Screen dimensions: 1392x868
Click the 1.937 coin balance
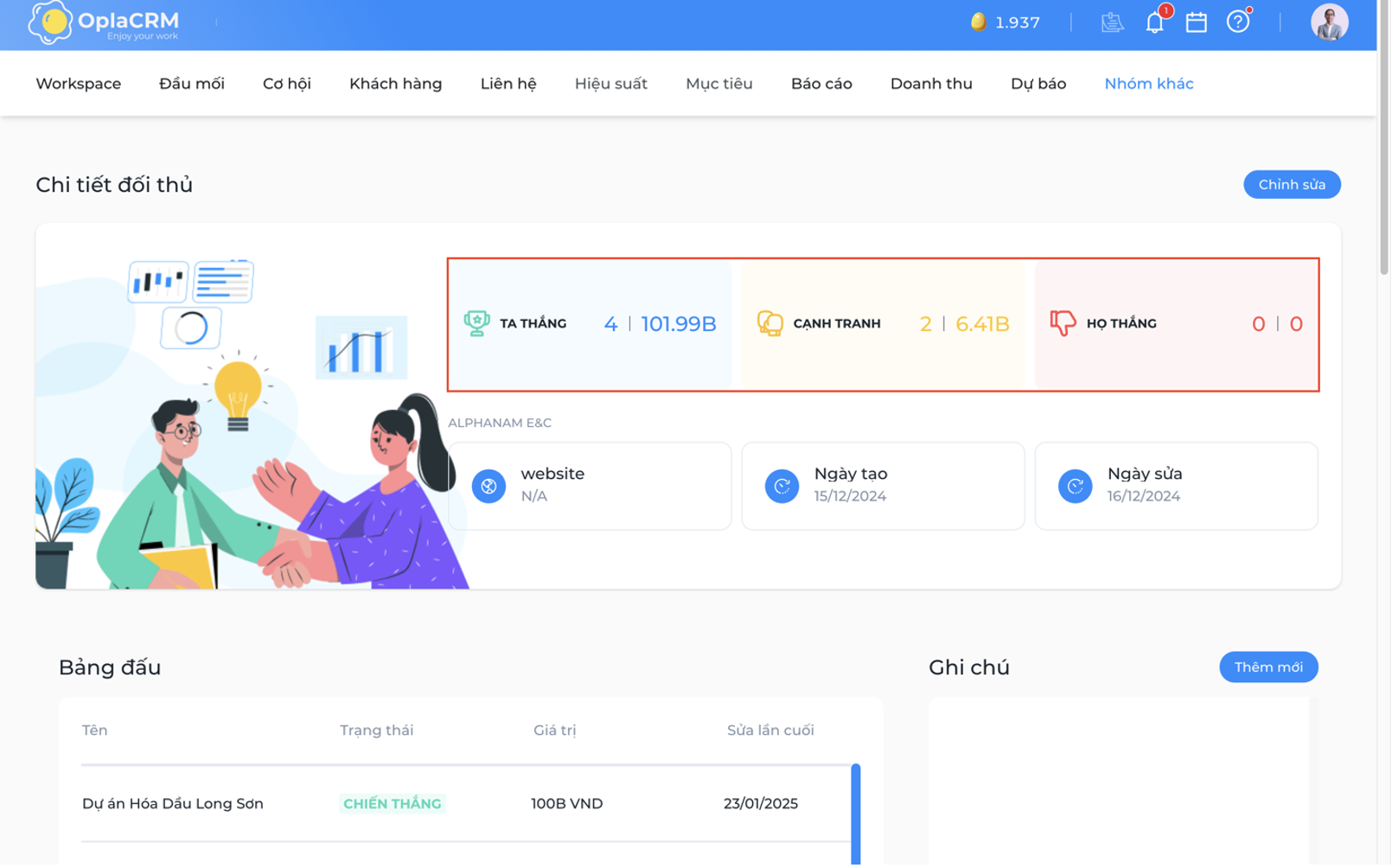coord(1018,22)
